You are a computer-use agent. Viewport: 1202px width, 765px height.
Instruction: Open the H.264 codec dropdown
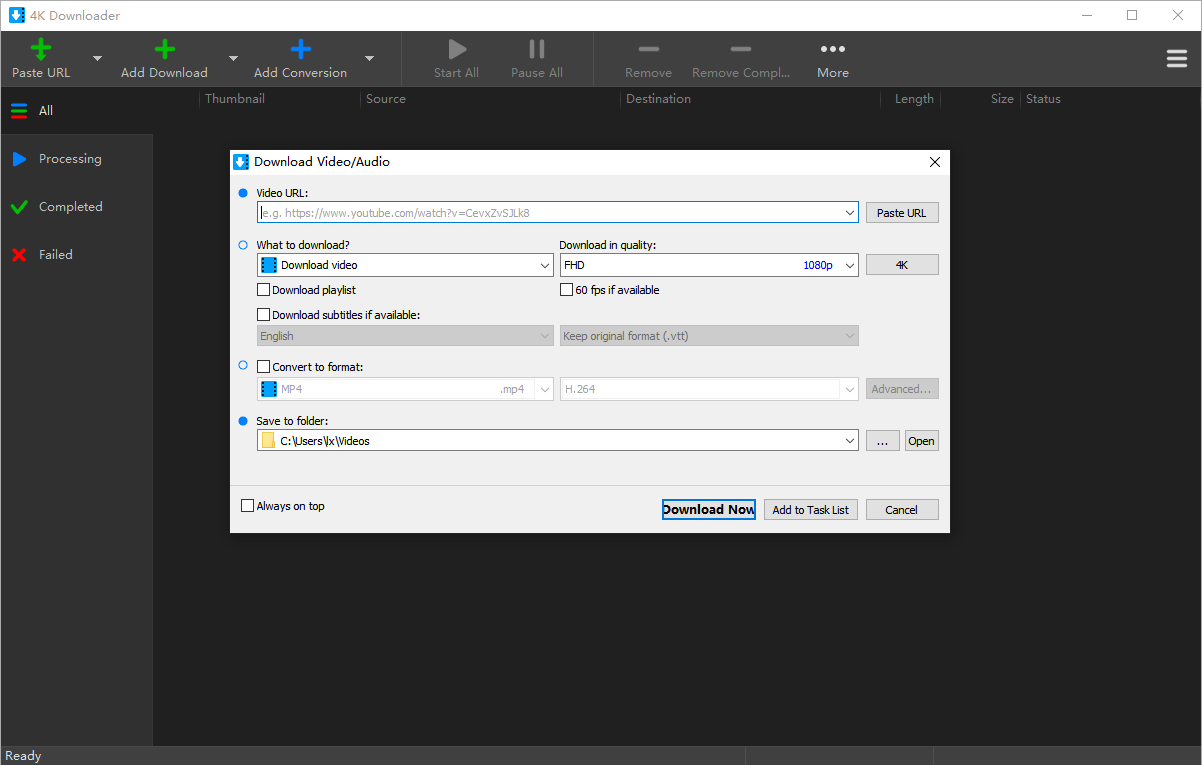[x=709, y=389]
